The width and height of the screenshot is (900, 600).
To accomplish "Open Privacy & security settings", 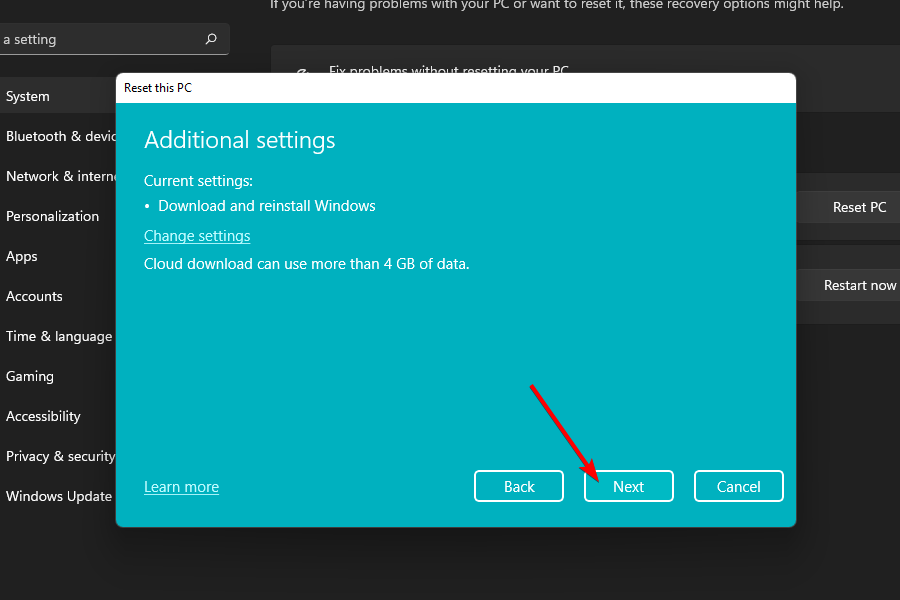I will [60, 456].
